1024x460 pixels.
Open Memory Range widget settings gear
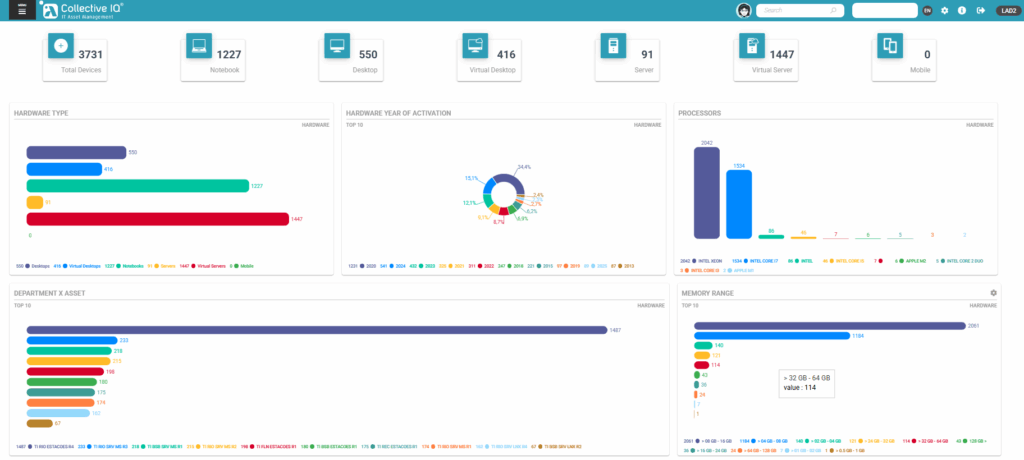point(993,293)
